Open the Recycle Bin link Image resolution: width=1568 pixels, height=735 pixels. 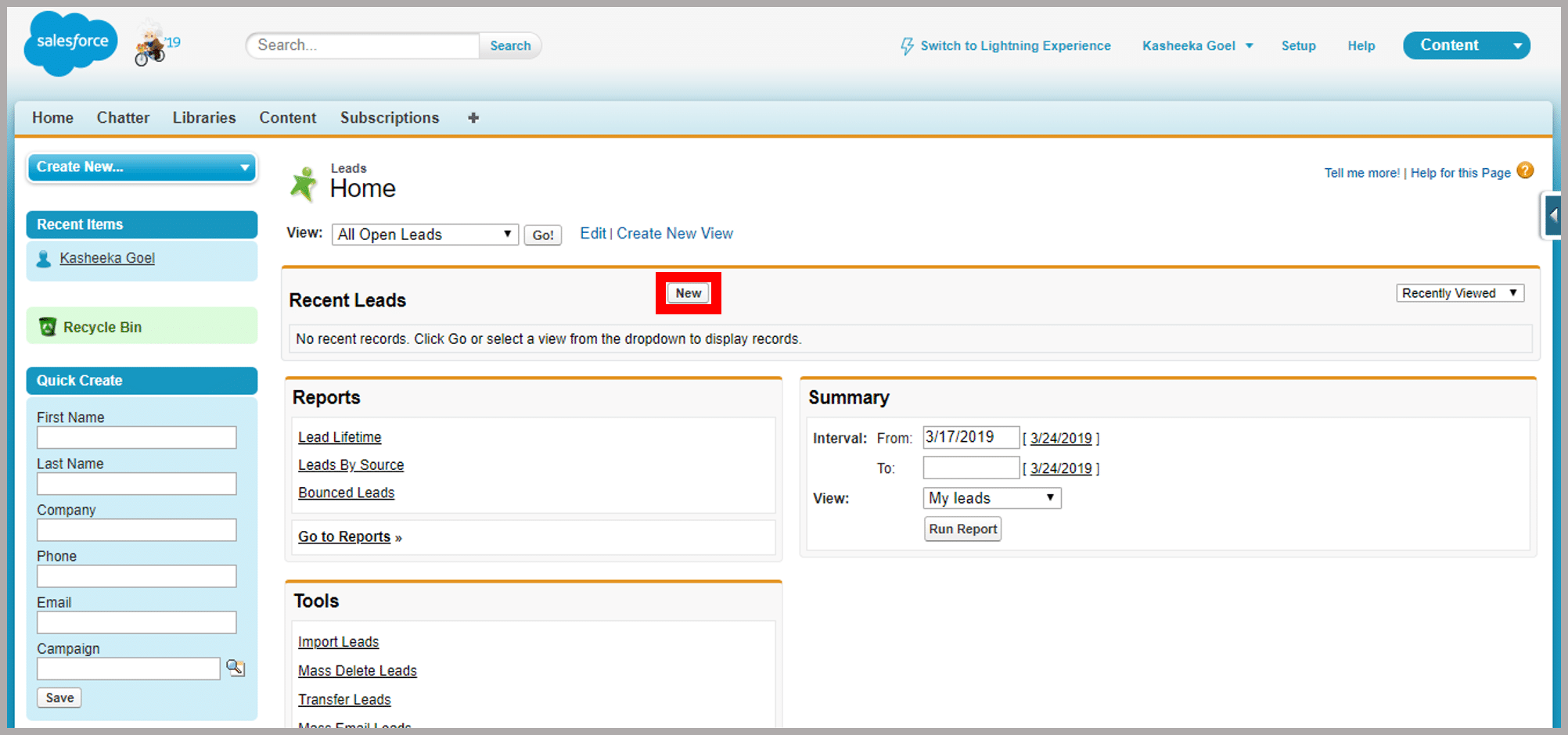102,328
